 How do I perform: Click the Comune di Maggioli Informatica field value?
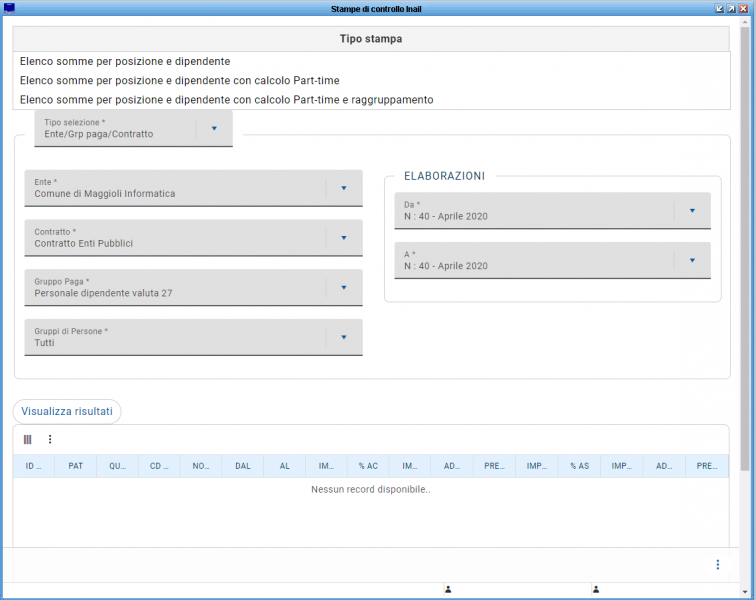click(105, 194)
